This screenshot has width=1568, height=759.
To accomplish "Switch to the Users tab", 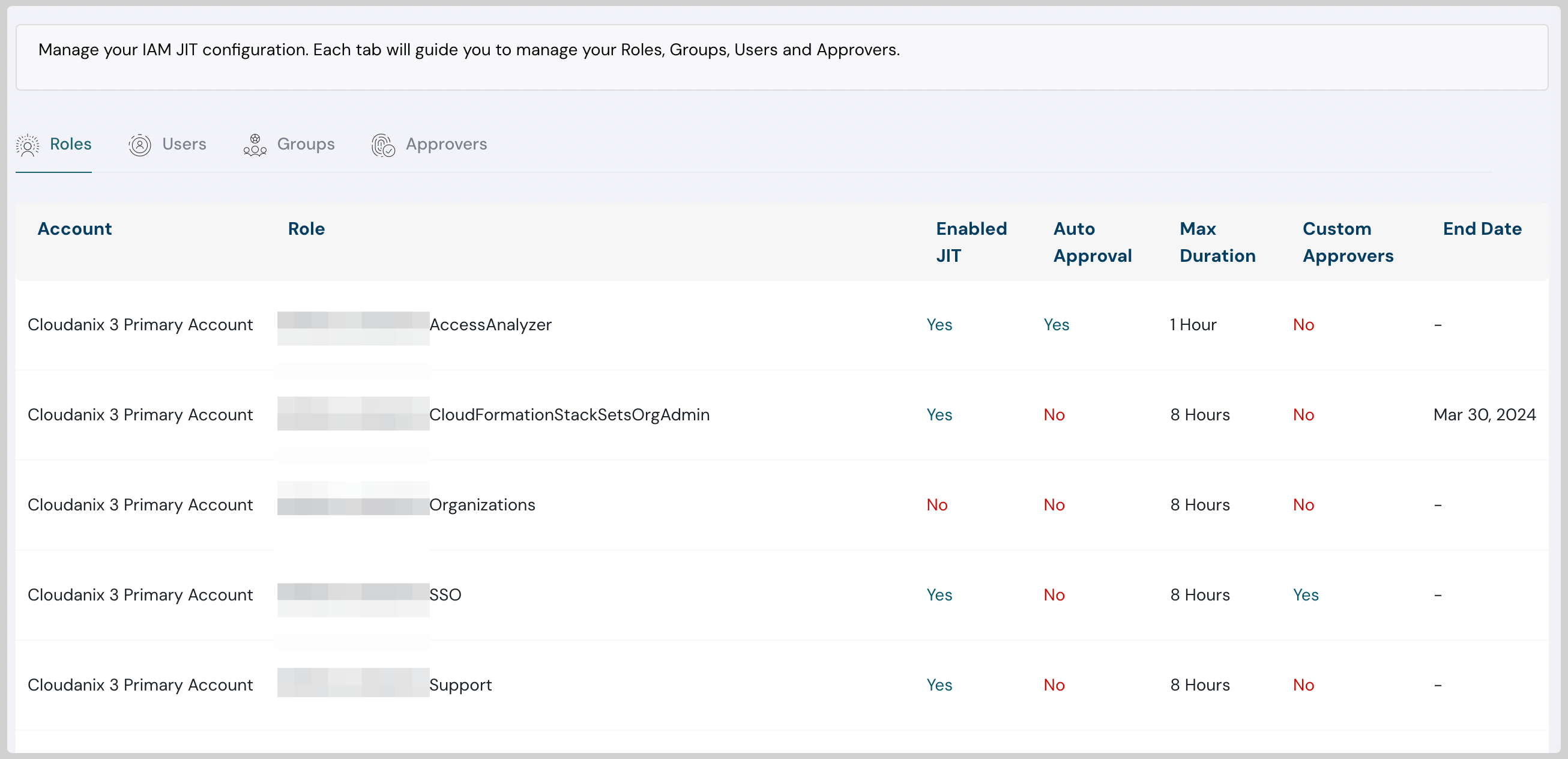I will click(184, 144).
